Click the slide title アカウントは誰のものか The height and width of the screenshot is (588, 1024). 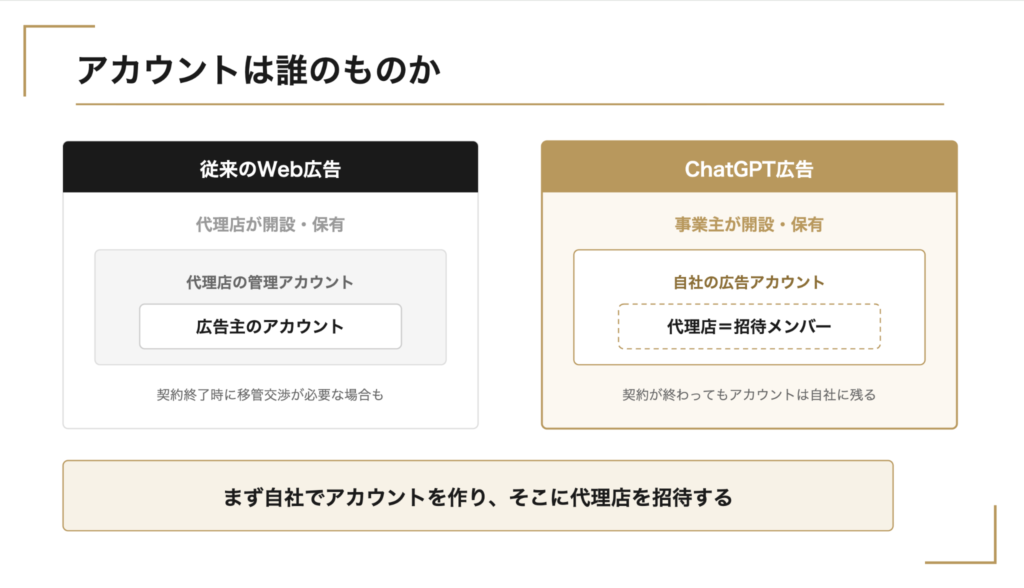(259, 70)
